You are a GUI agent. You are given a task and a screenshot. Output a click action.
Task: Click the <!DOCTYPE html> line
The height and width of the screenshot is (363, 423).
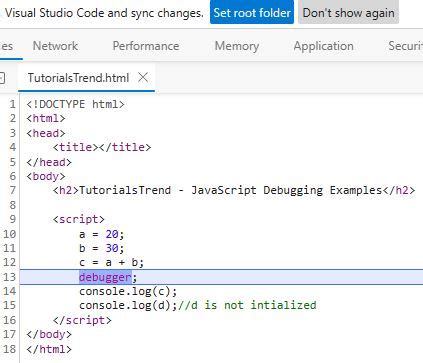[75, 104]
